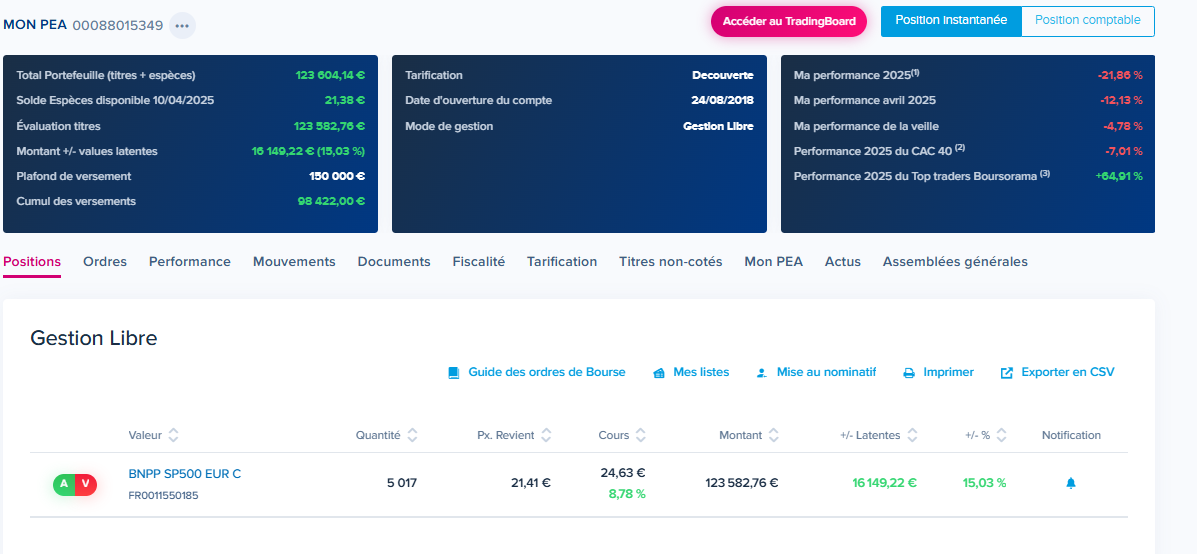1197x554 pixels.
Task: Click the notification bell for BNPP SP500
Action: (x=1070, y=483)
